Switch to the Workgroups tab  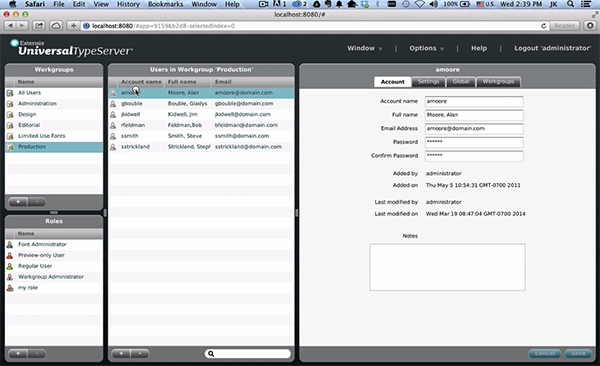coord(498,82)
